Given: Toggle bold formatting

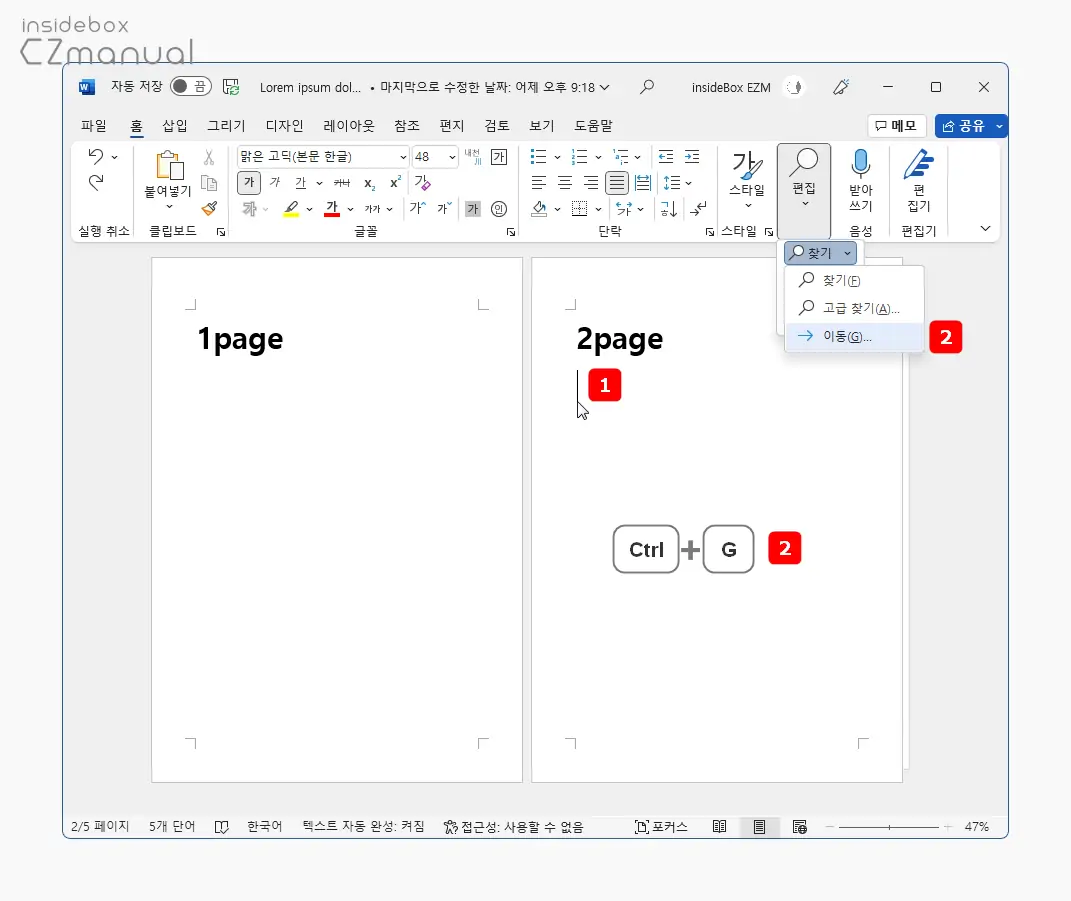Looking at the screenshot, I should click(249, 182).
